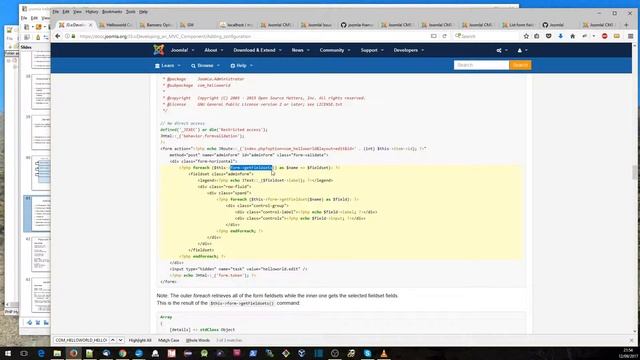Click the Joomla logo in navbar
640x360 pixels.
159,50
